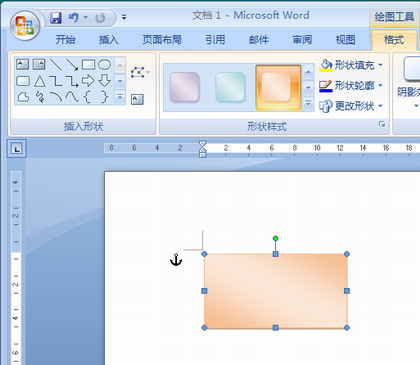Open the 更改形状 menu
The height and width of the screenshot is (365, 420).
[351, 106]
